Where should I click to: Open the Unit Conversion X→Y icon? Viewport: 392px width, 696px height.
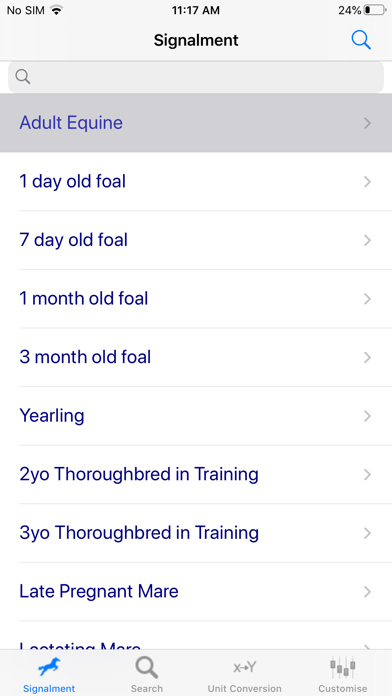245,667
